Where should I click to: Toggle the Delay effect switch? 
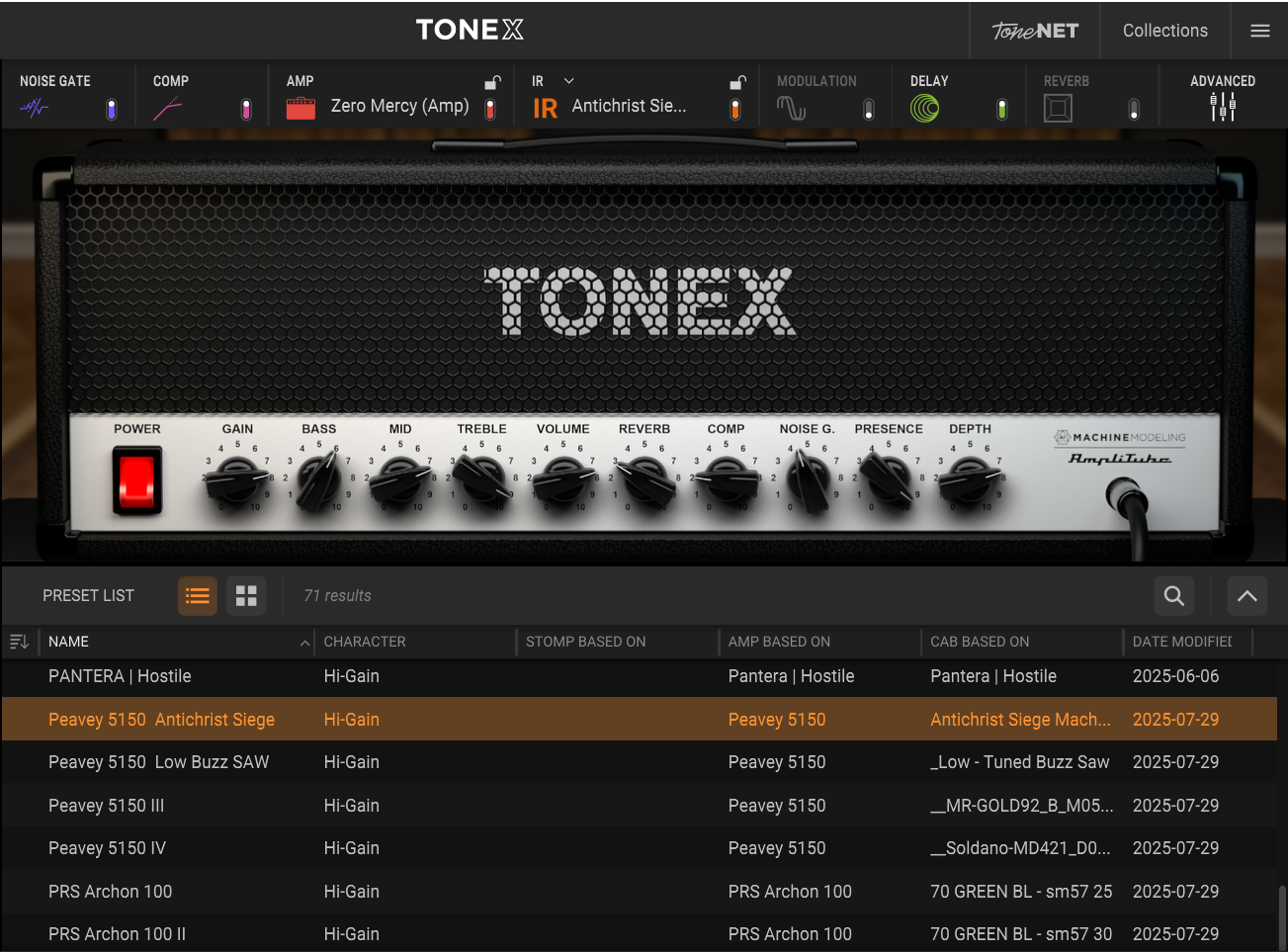1001,109
